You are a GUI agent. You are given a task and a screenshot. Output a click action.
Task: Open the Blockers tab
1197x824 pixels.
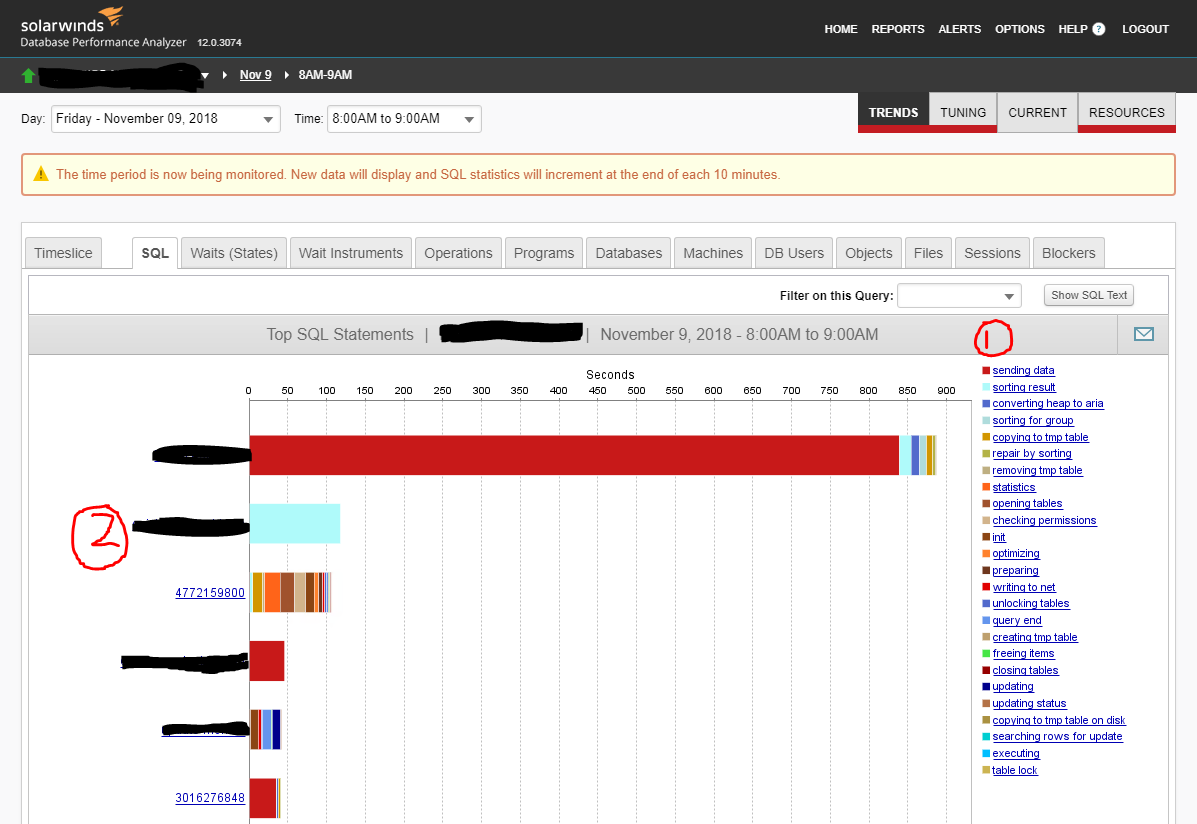coord(1068,253)
